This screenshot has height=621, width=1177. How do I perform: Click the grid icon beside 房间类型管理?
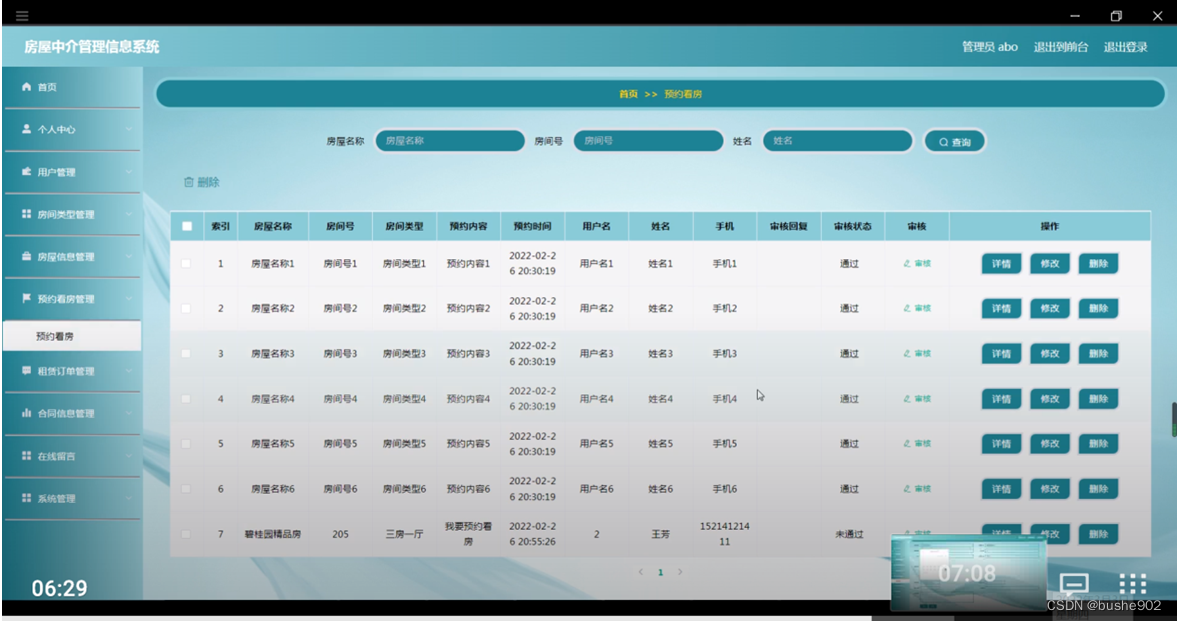[27, 214]
